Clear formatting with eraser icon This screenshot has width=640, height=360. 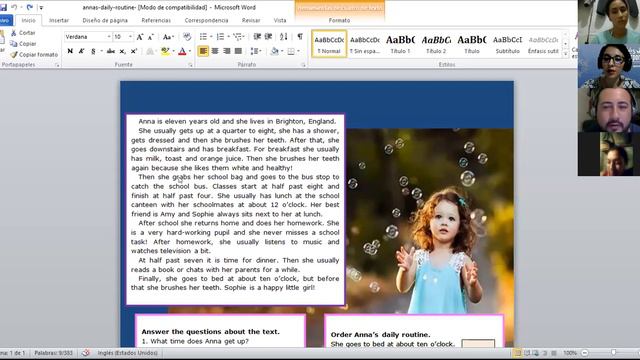187,37
